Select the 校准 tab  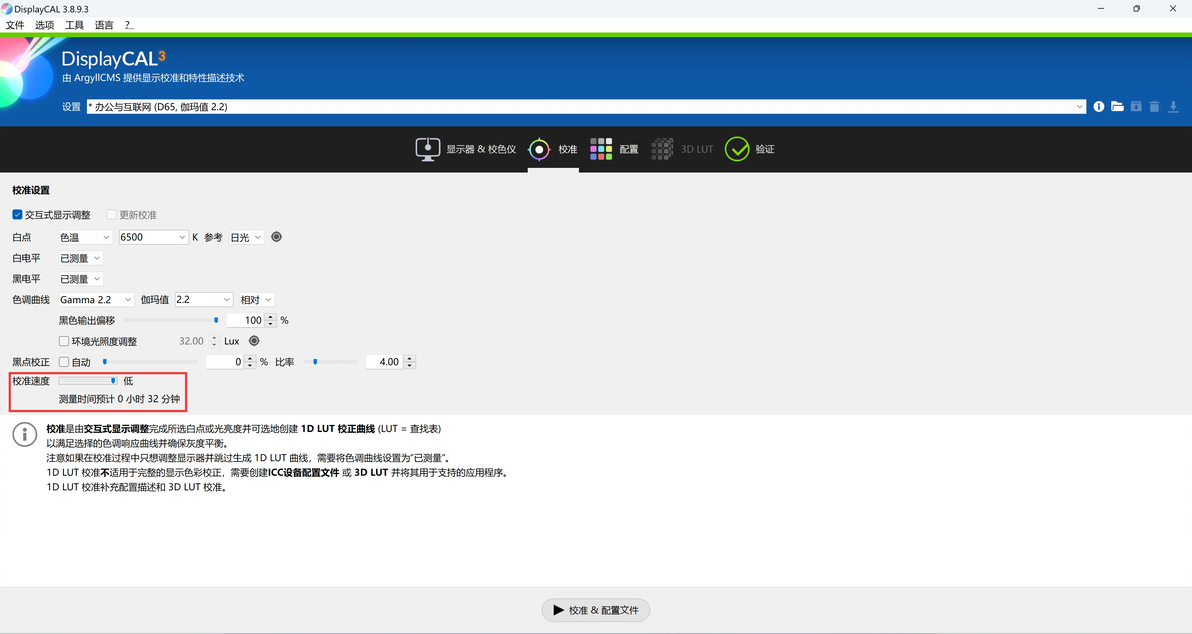(553, 149)
